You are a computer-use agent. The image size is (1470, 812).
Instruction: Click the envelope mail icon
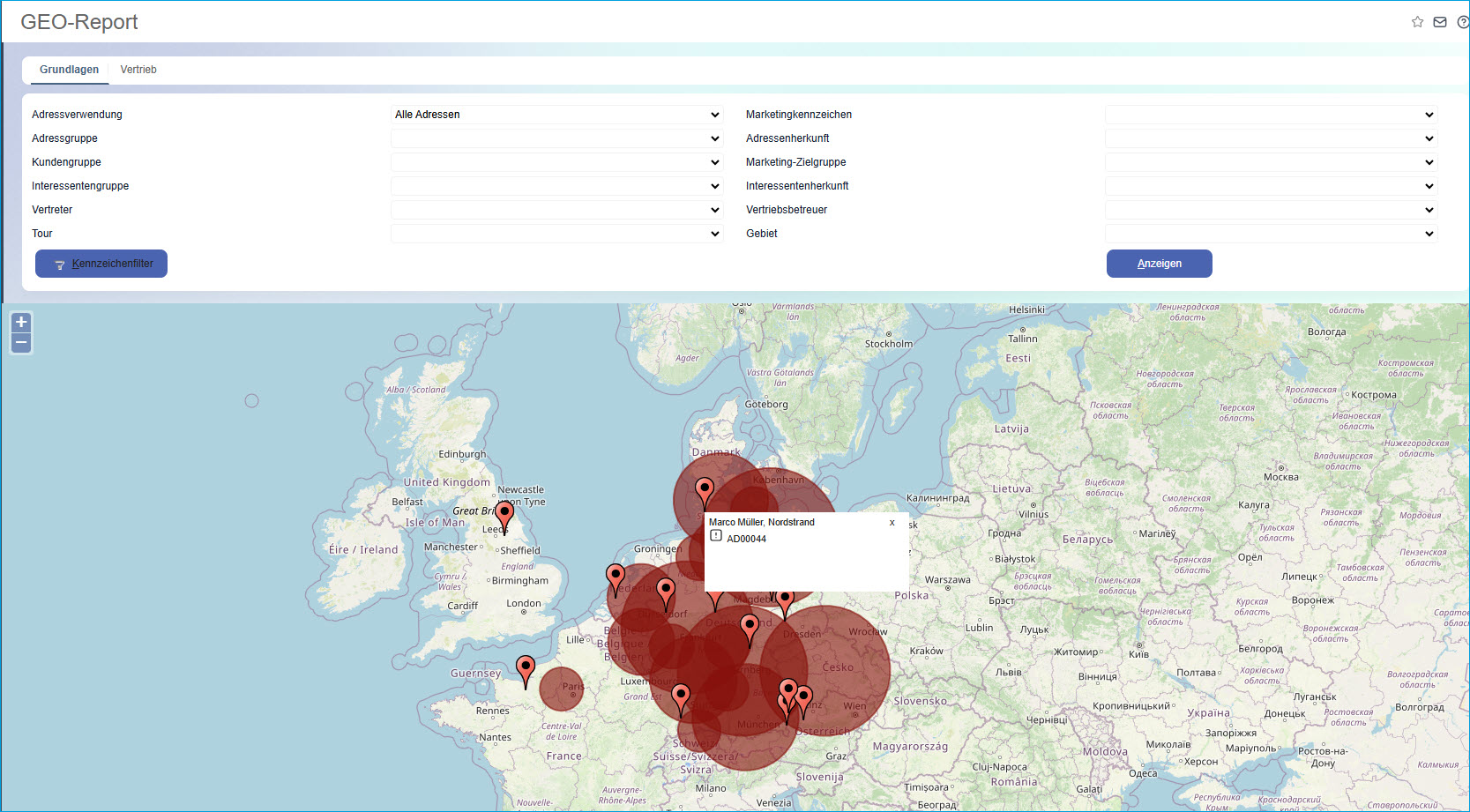click(x=1440, y=22)
